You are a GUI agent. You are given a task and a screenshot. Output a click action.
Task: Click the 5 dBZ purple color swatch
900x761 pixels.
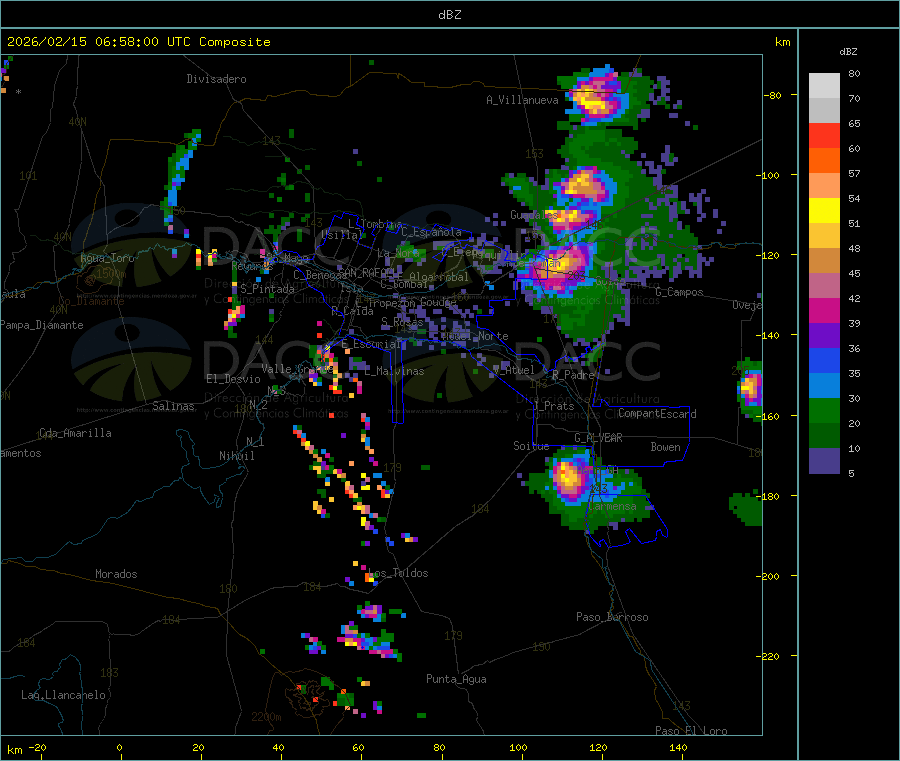(824, 461)
